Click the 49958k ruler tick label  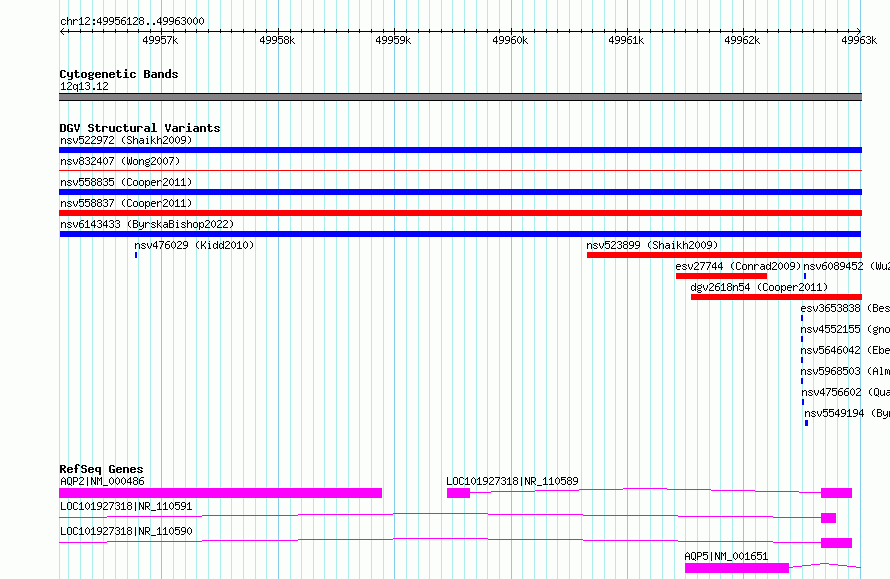click(x=277, y=40)
